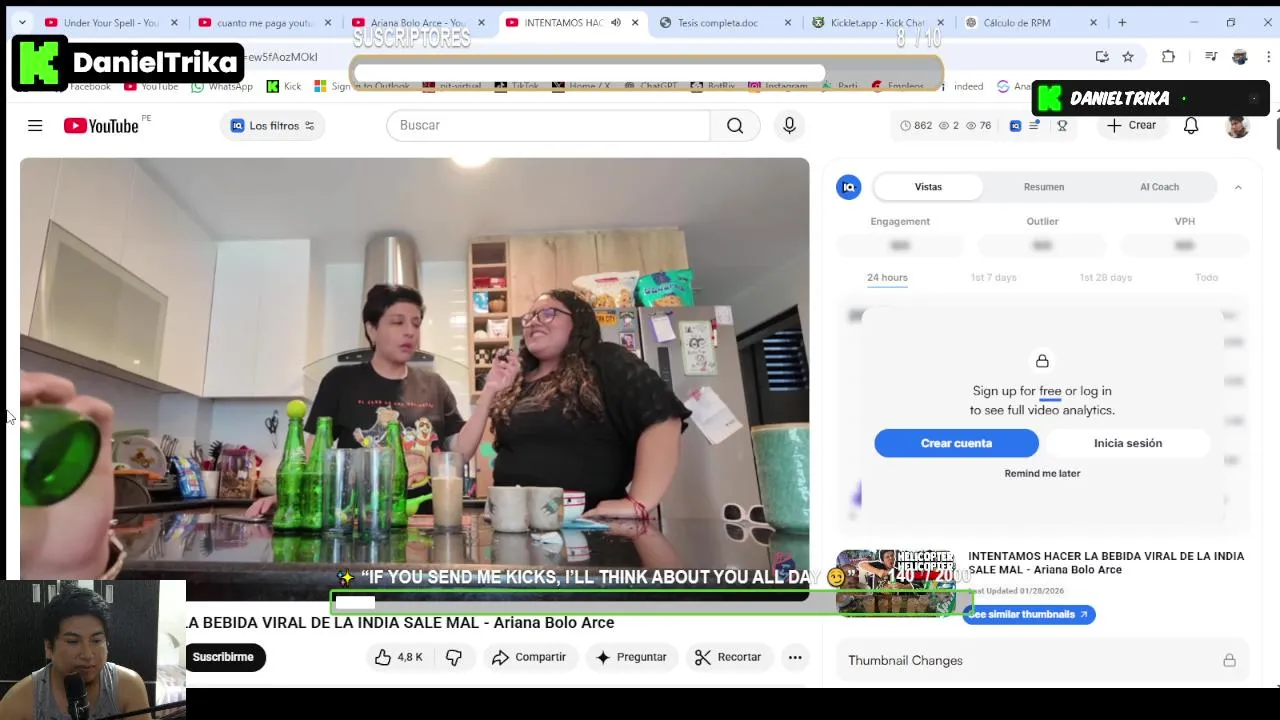Open the indeed bookmark
The image size is (1280, 720).
tap(968, 87)
